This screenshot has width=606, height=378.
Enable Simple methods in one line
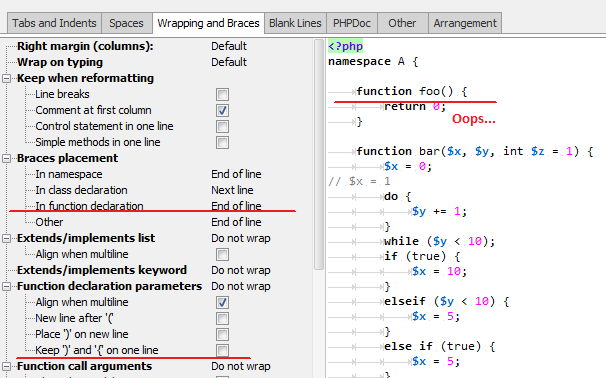point(222,142)
